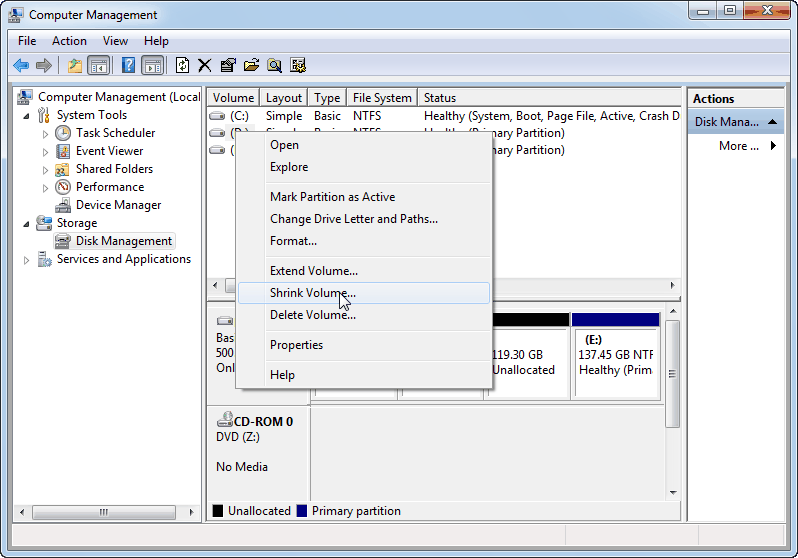Click the Properties toolbar icon

pos(228,65)
